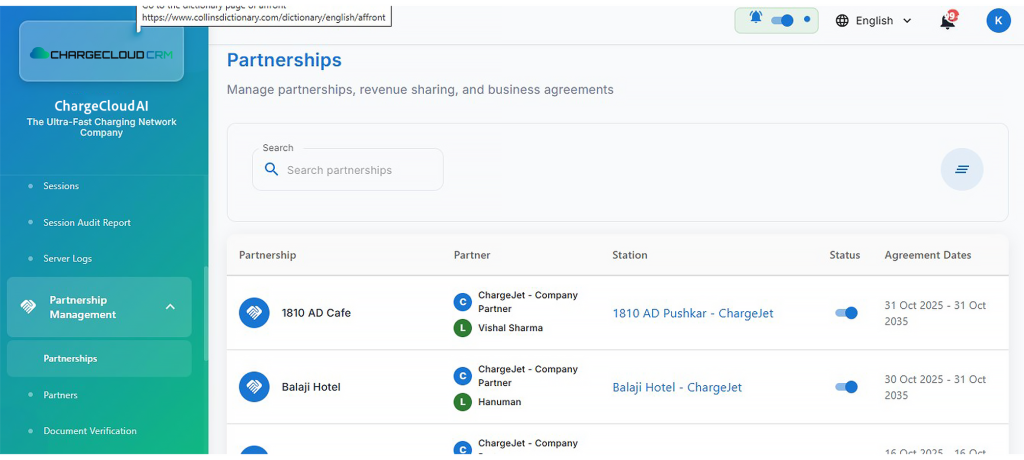1024x460 pixels.
Task: Open 1810 AD Pushkar - ChargeJet station link
Action: click(x=692, y=313)
